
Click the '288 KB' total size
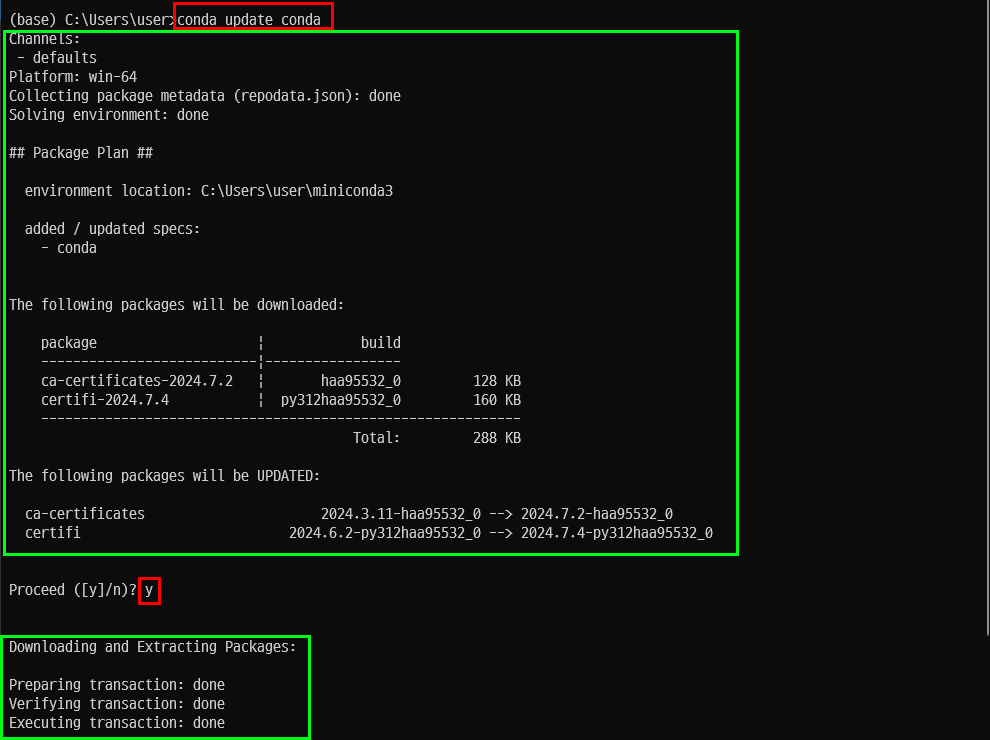[x=497, y=438]
